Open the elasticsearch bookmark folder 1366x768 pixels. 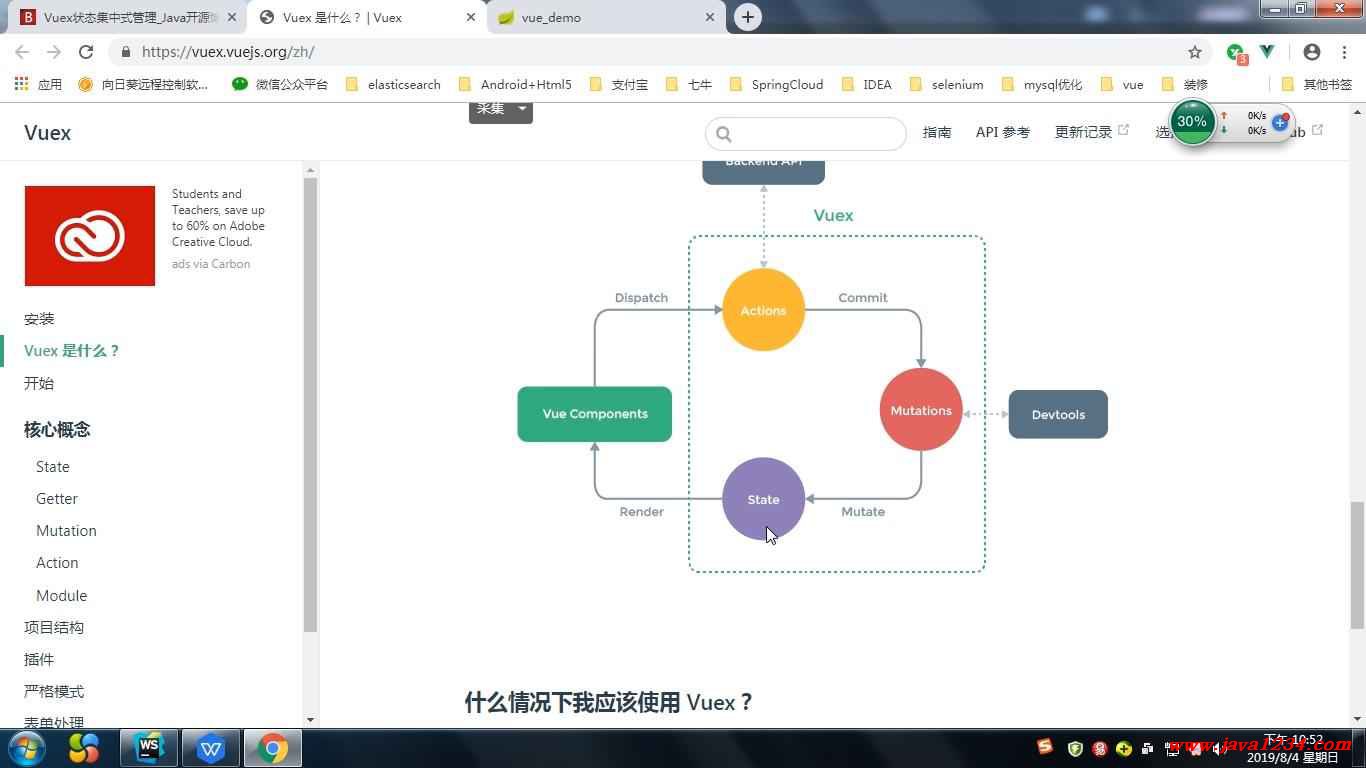(393, 84)
